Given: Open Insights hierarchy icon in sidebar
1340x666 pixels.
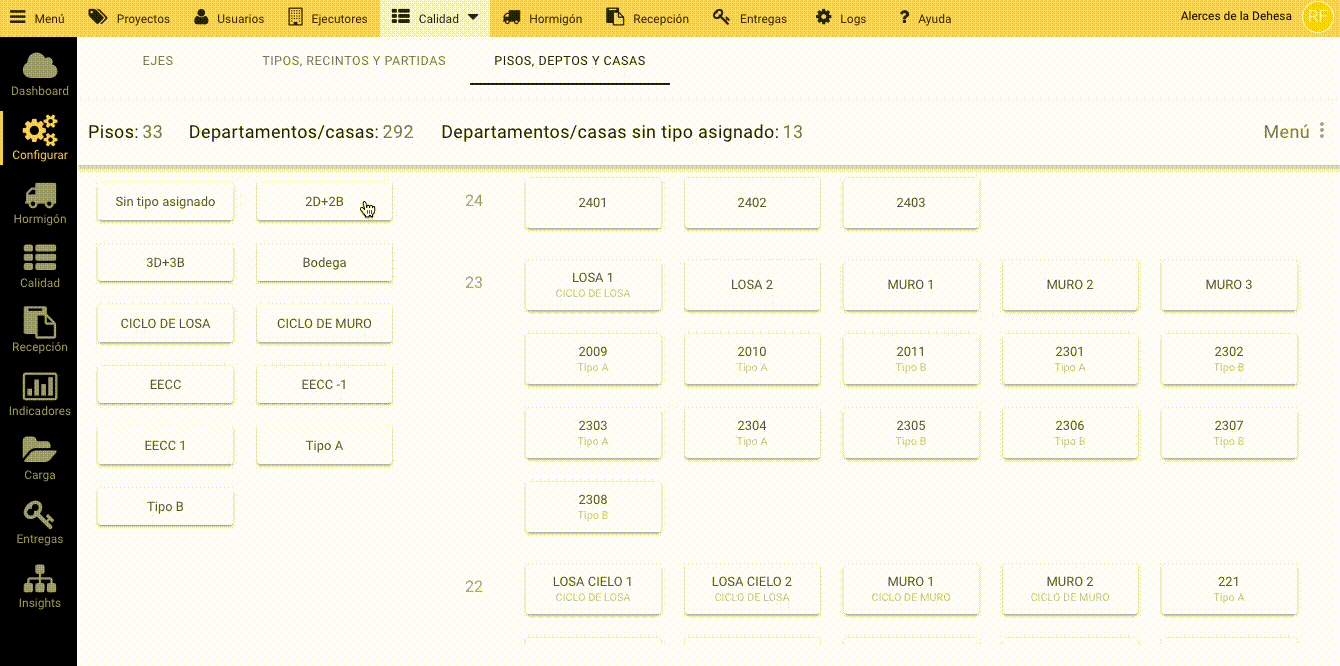Looking at the screenshot, I should point(39,580).
